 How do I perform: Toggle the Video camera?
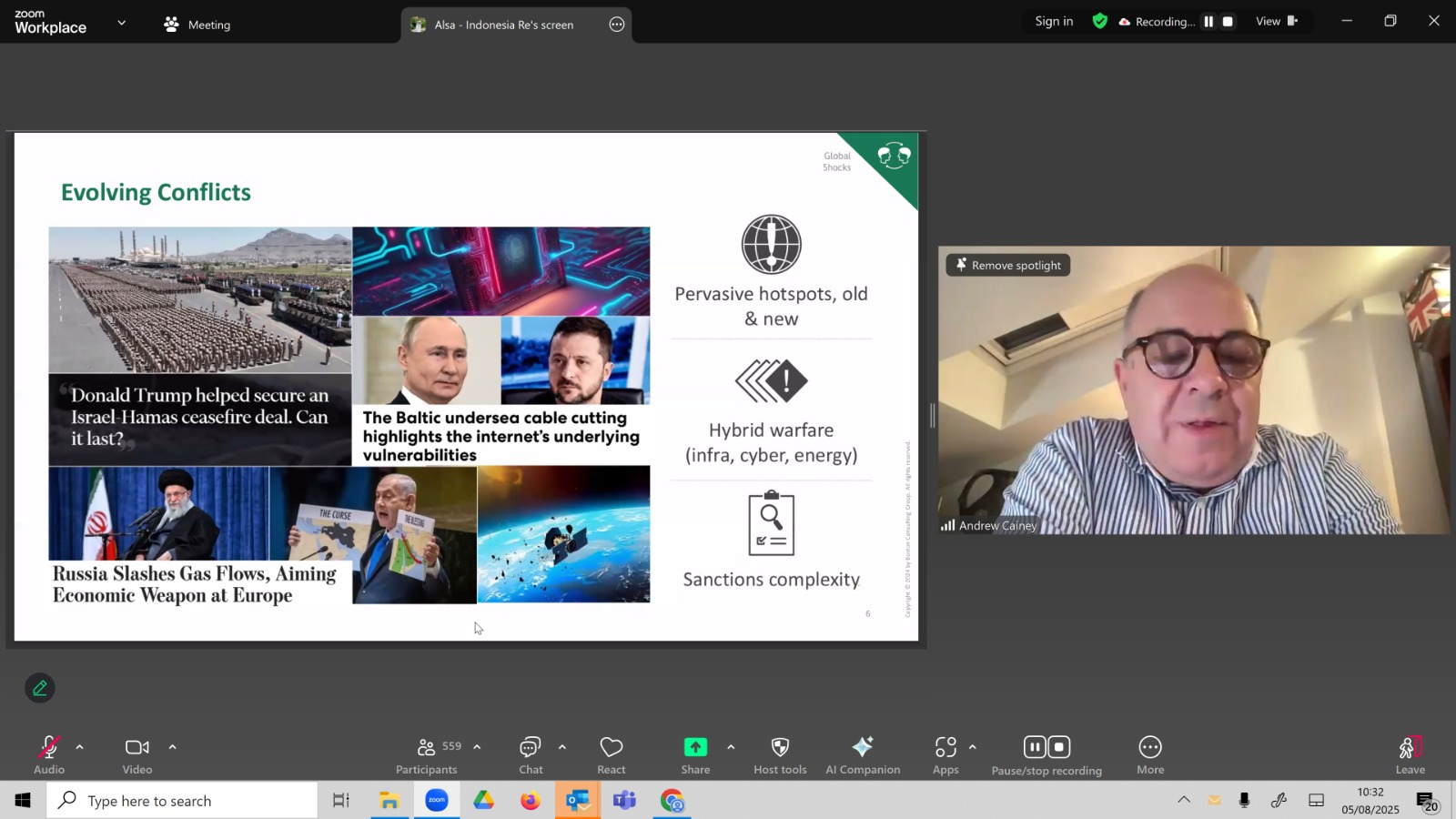[x=137, y=755]
